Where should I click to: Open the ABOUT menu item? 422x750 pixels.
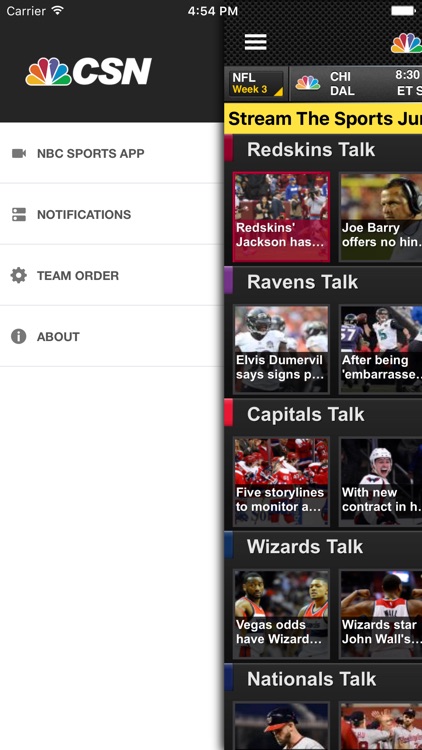(111, 337)
